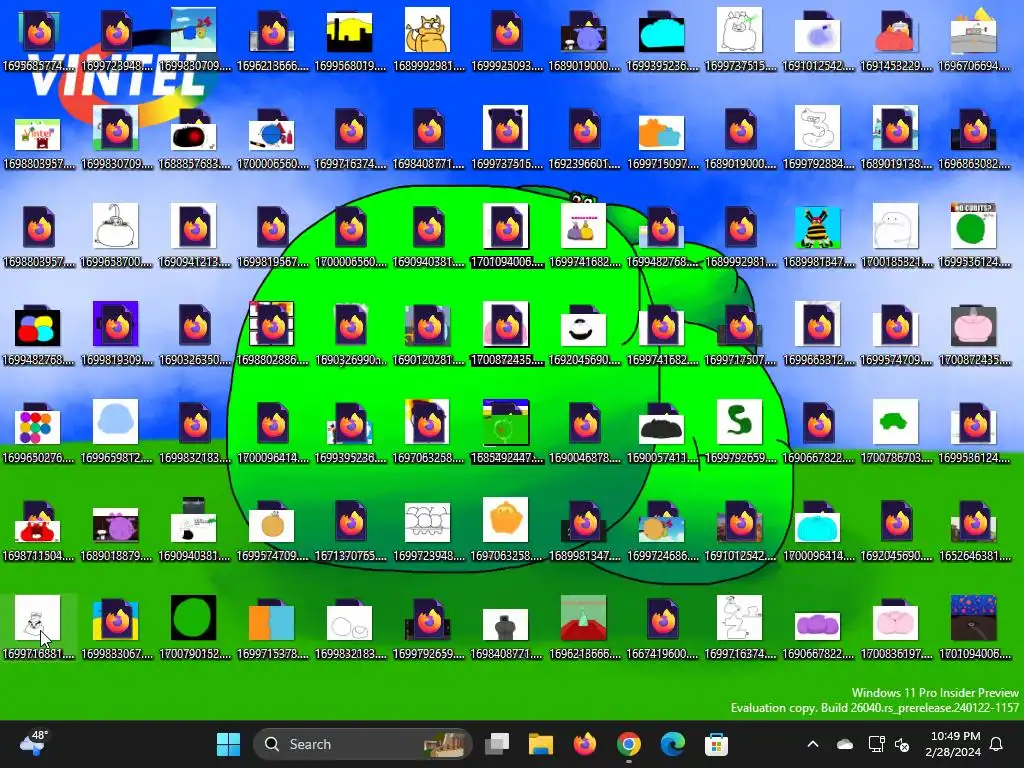This screenshot has width=1024, height=768.
Task: Select multicolored dots file 1699650276
Action: click(x=38, y=432)
